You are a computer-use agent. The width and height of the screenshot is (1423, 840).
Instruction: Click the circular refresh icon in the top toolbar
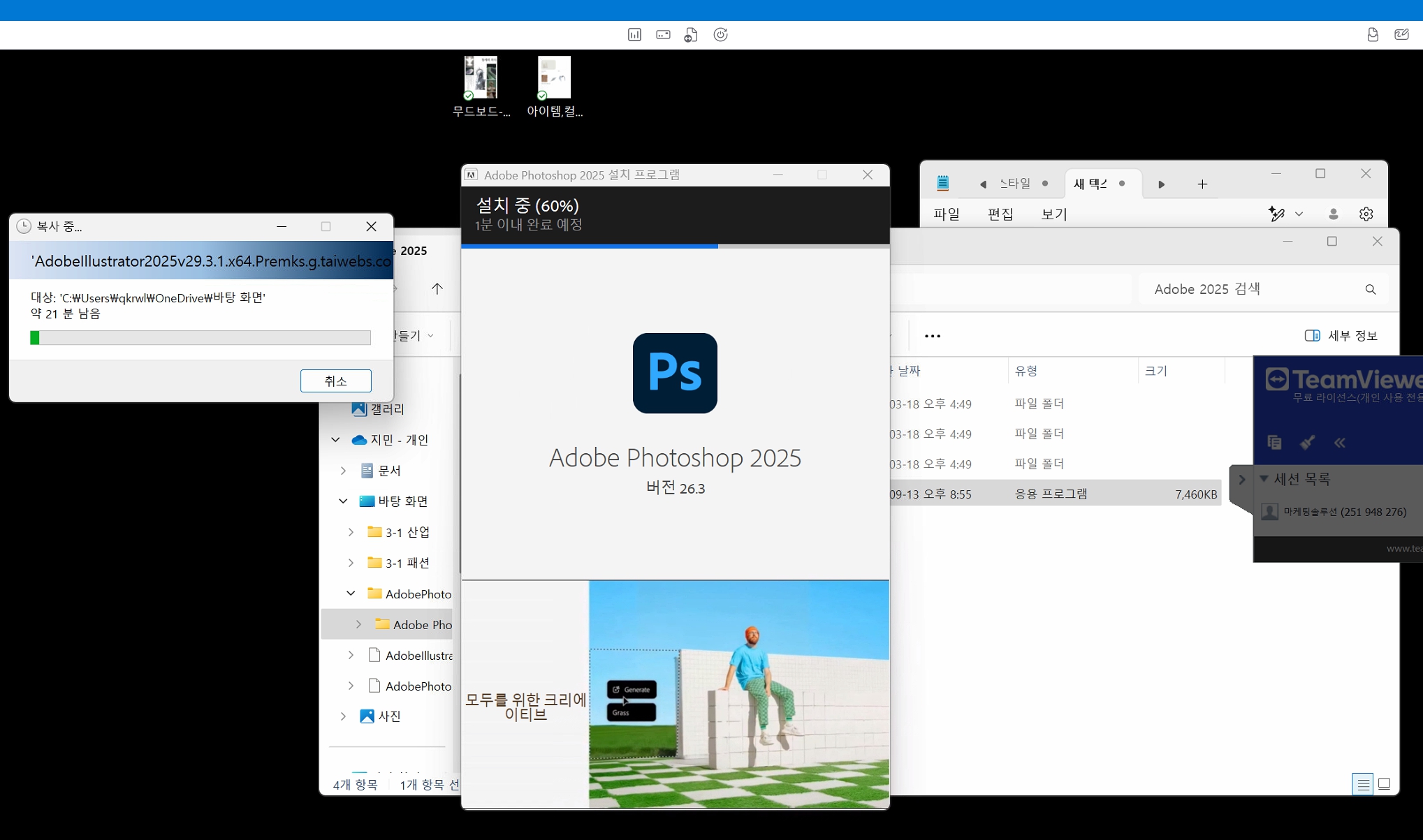(x=720, y=35)
